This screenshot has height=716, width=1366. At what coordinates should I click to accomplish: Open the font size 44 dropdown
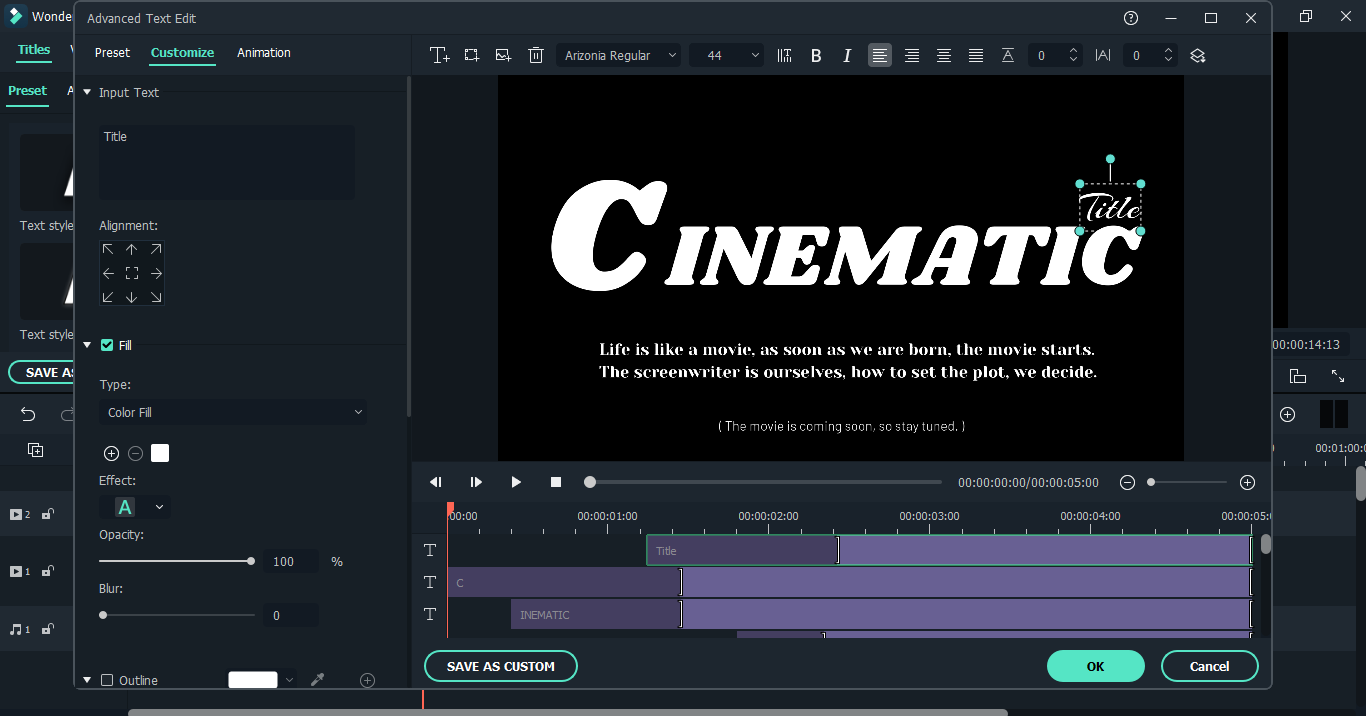coord(726,56)
